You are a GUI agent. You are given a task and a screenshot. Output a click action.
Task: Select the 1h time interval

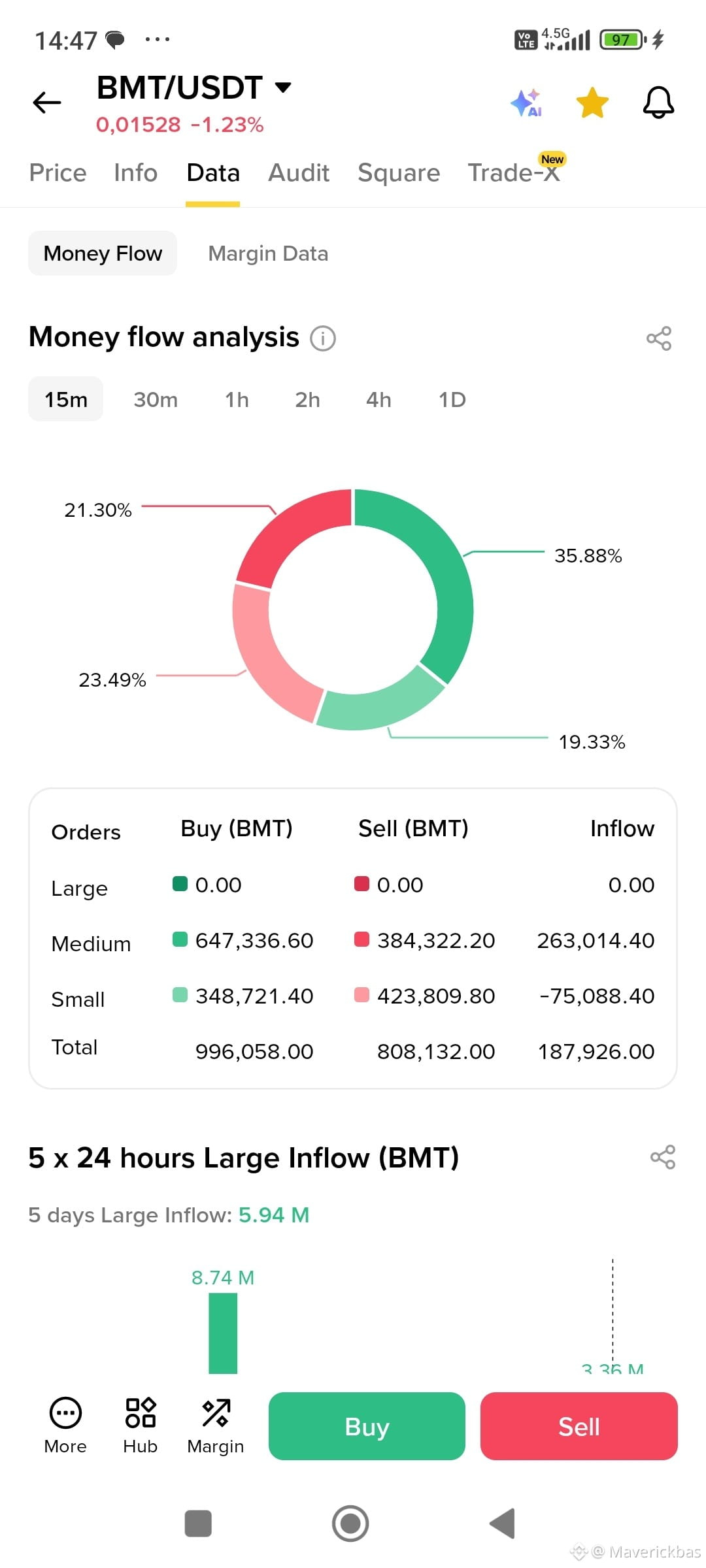(x=237, y=400)
